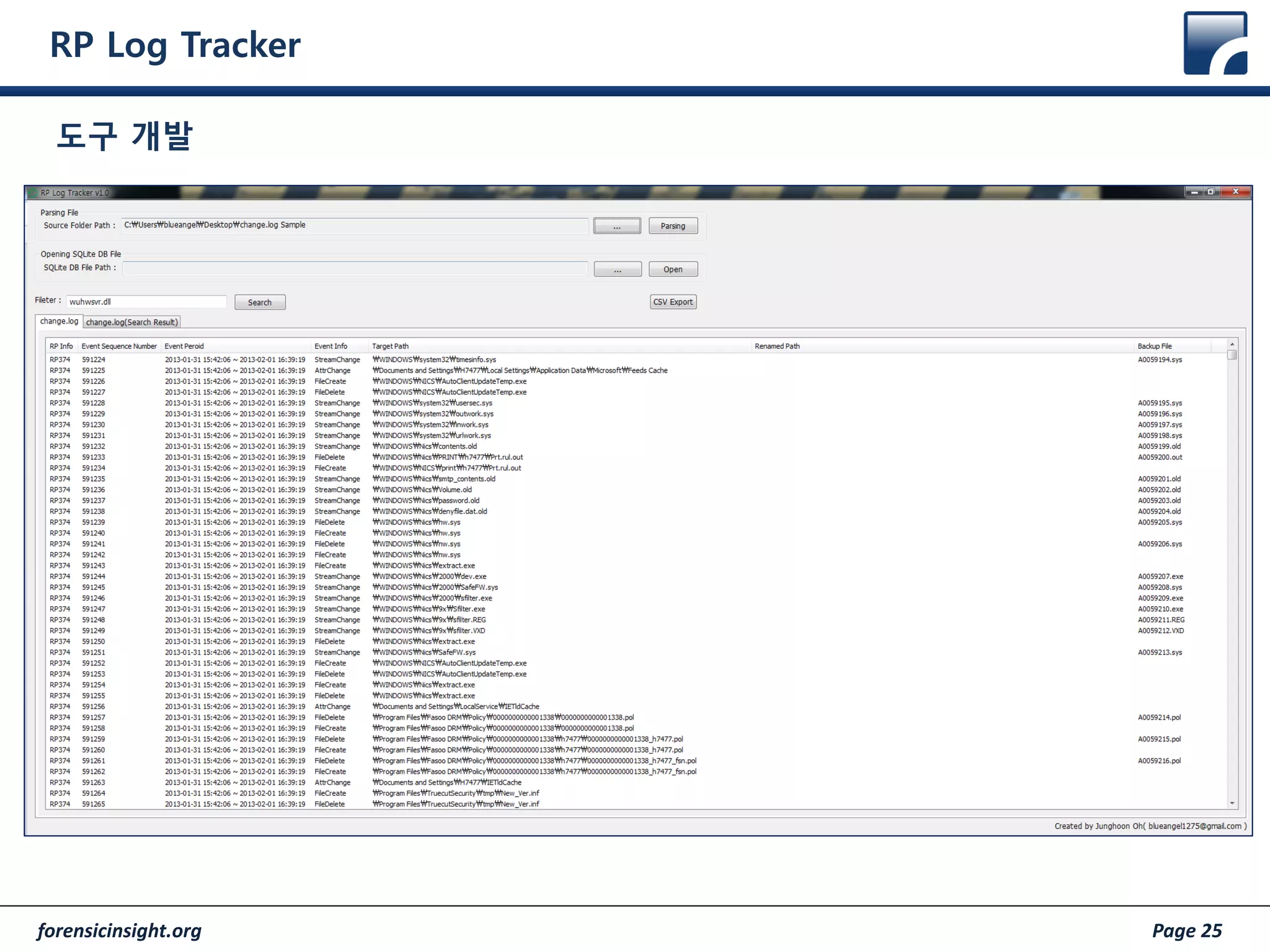Sort by the Event Peroid column header
1270x952 pixels.
click(236, 346)
